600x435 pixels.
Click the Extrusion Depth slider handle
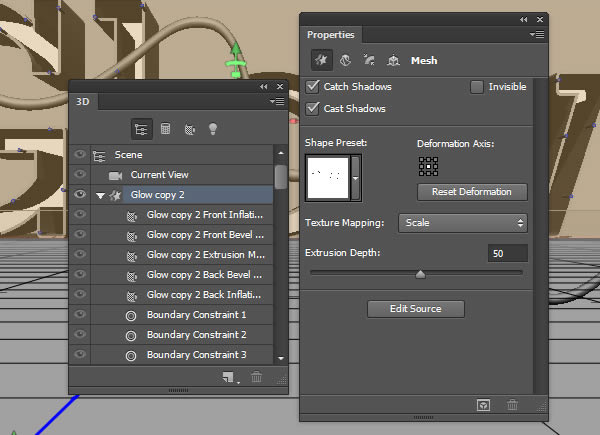[x=421, y=274]
